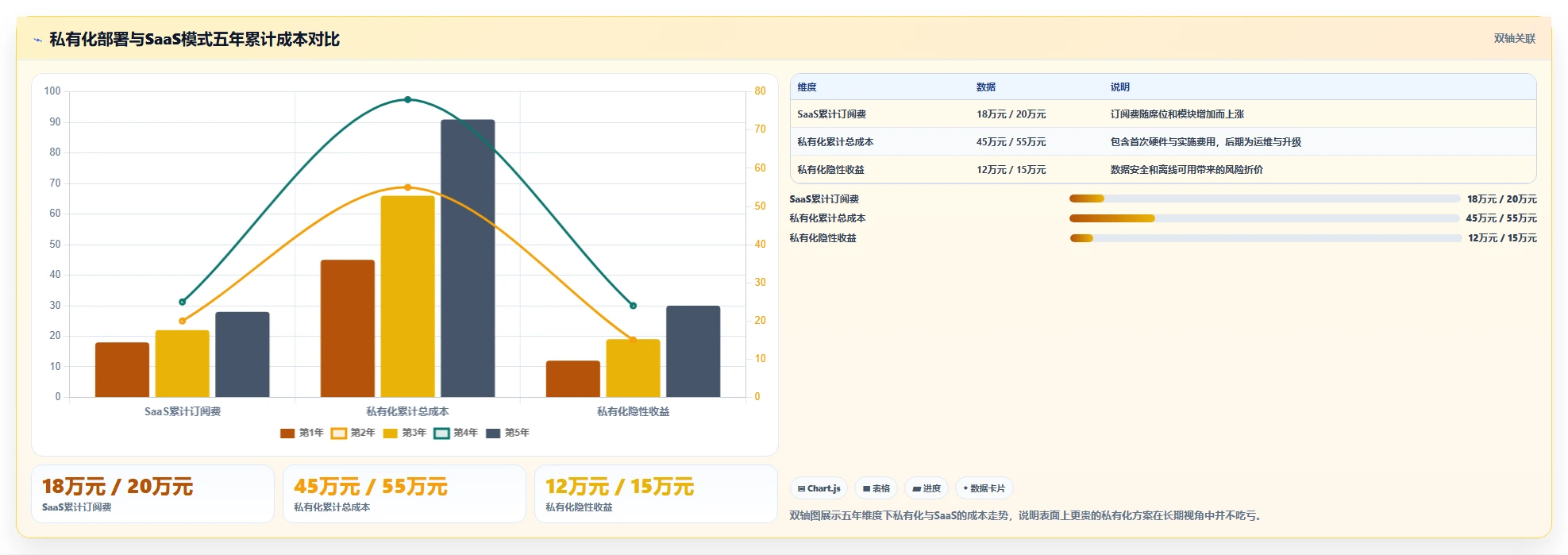Image resolution: width=1568 pixels, height=555 pixels.
Task: Click the 私有化隐性收益 label in the progress list
Action: (823, 238)
